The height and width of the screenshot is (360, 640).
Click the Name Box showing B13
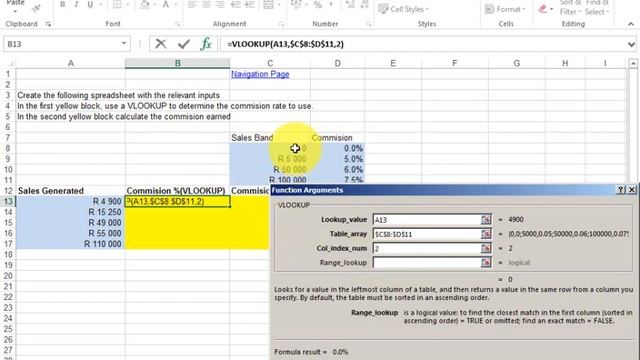(61, 44)
